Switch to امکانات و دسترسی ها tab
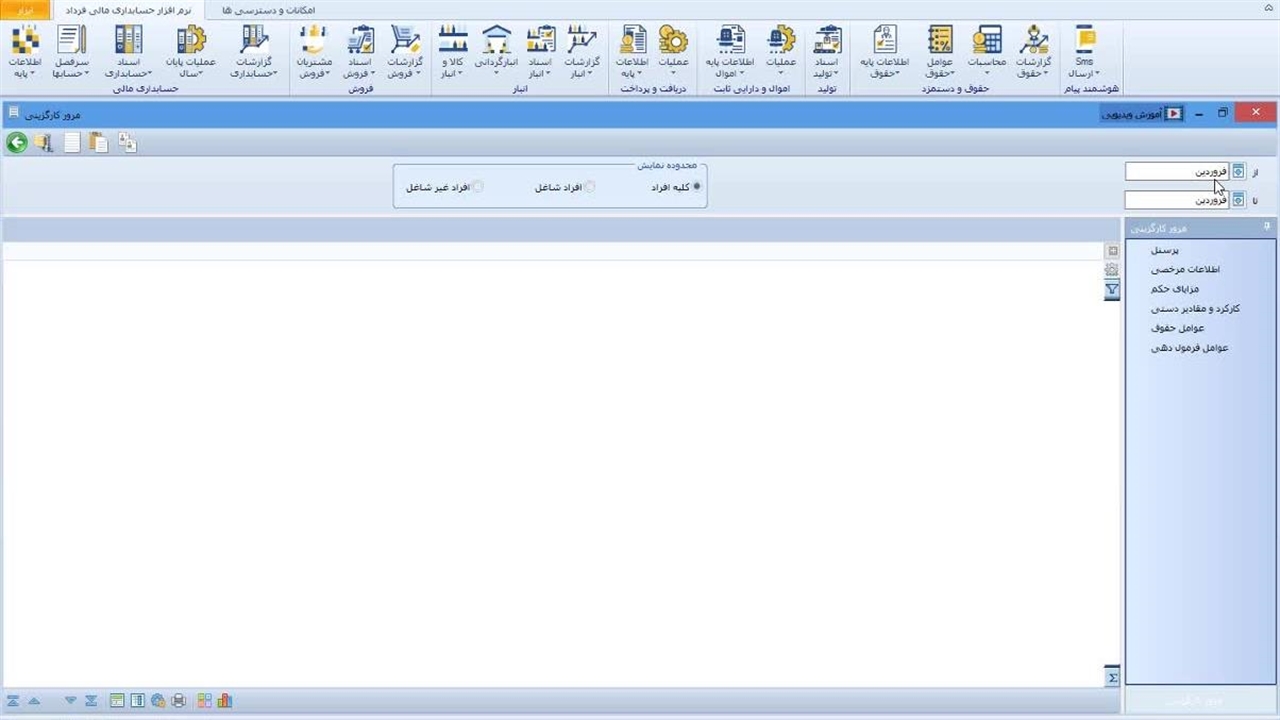Image resolution: width=1280 pixels, height=720 pixels. point(267,10)
